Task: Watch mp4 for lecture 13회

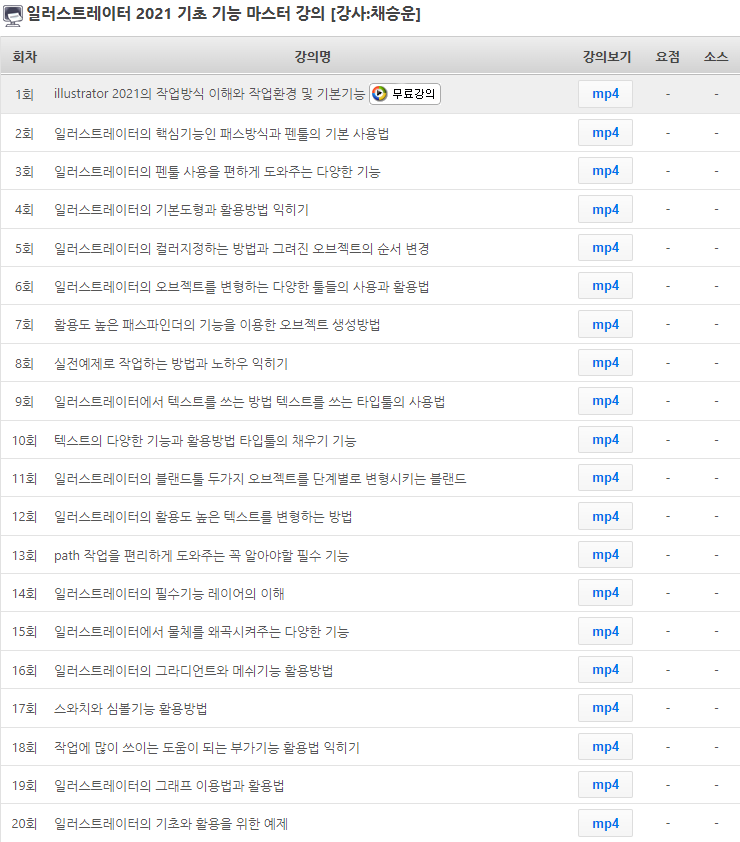Action: click(605, 555)
